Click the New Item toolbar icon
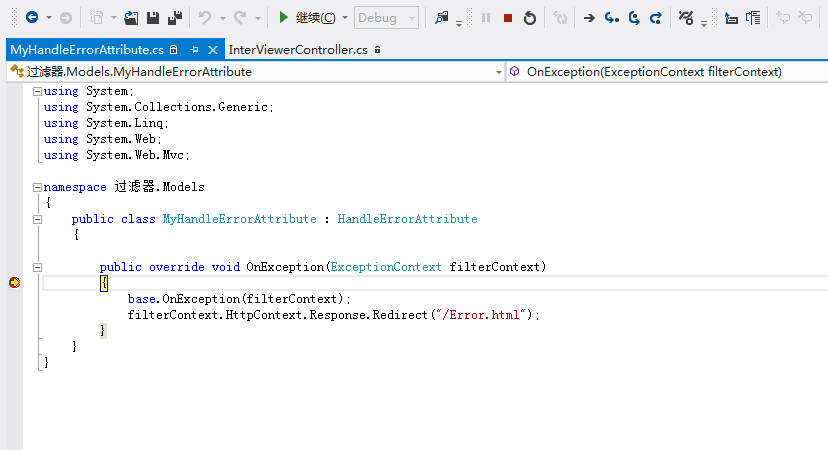This screenshot has height=450, width=828. pyautogui.click(x=97, y=18)
